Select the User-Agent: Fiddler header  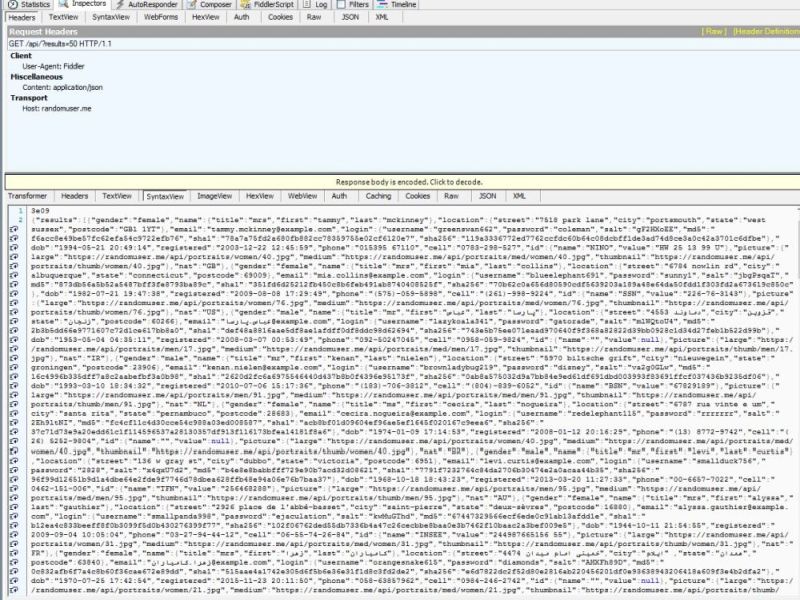54,66
